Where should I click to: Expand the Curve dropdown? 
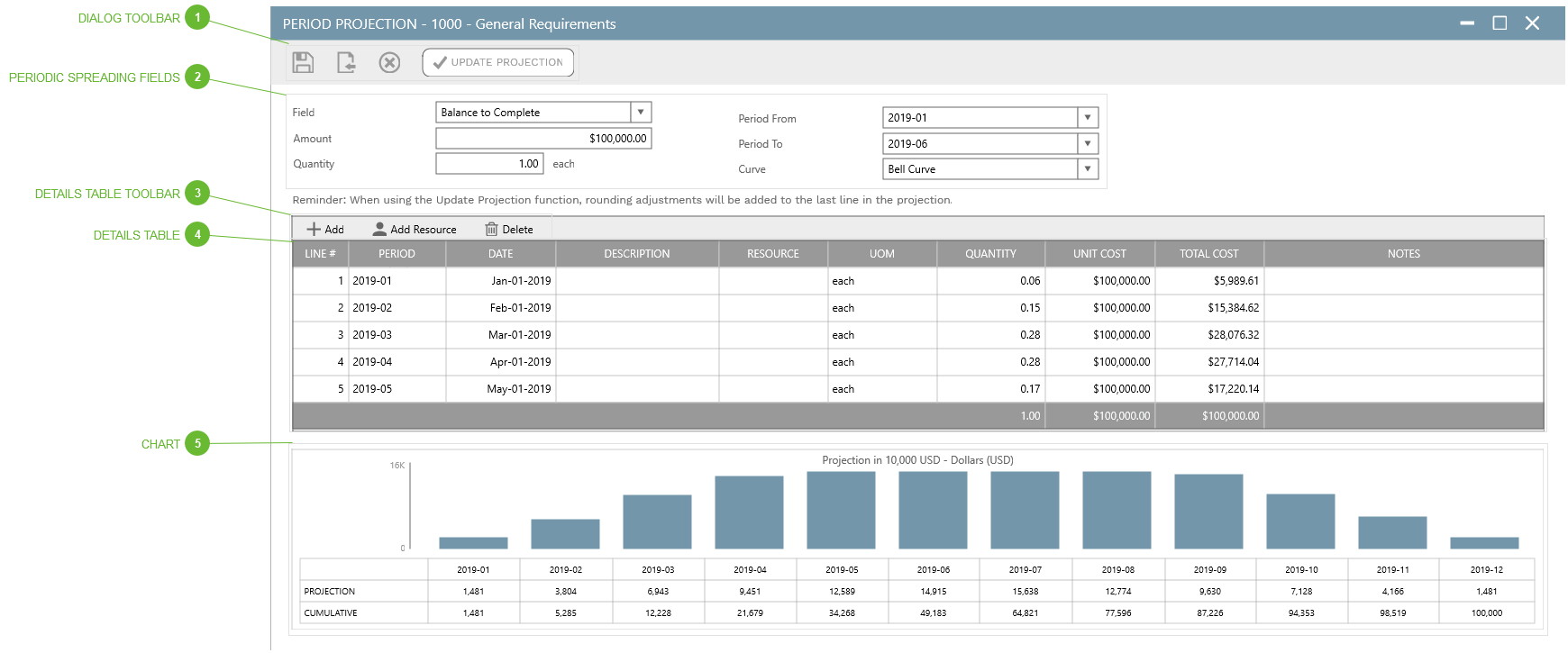point(1088,169)
